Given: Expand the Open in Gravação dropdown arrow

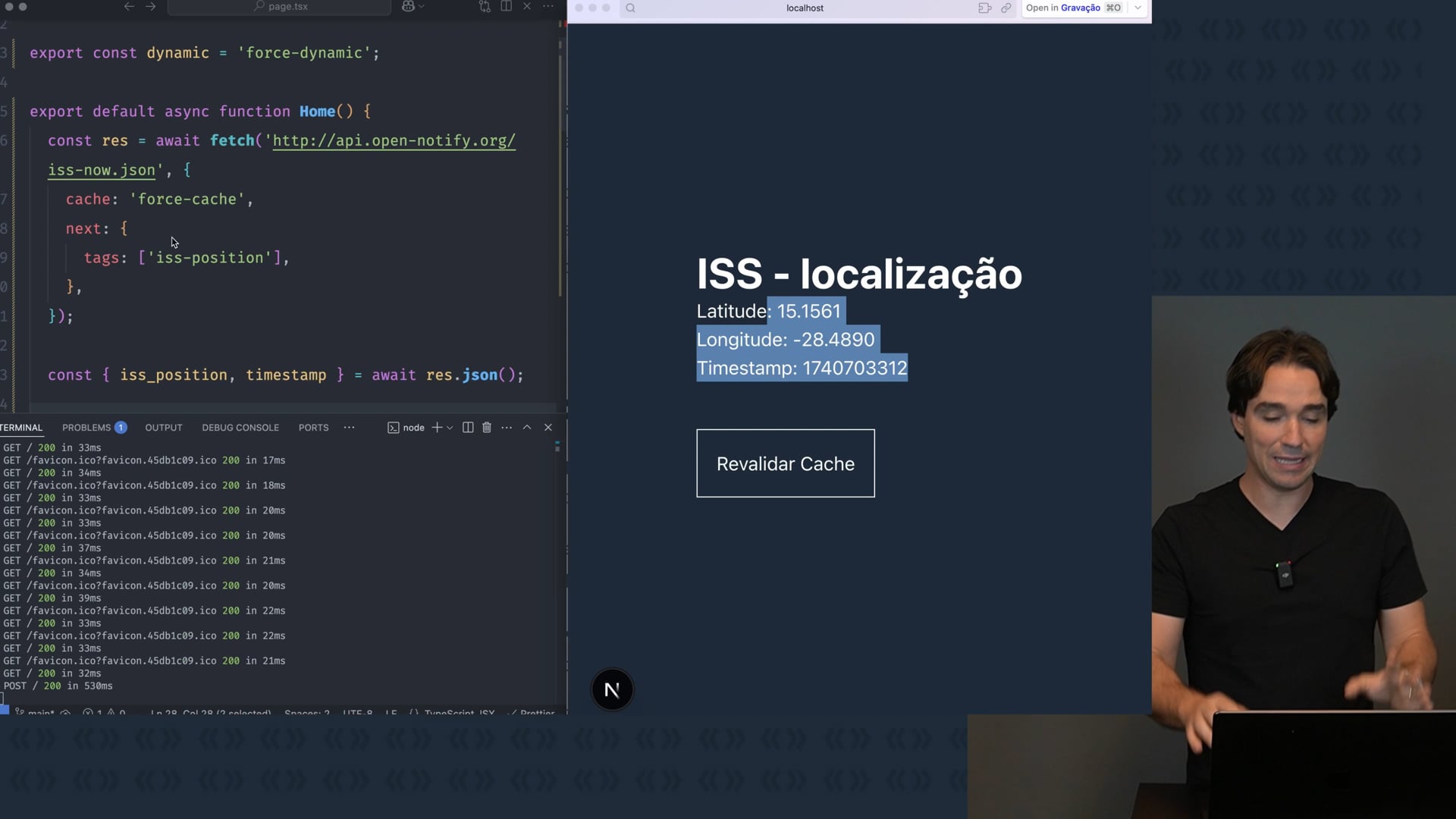Looking at the screenshot, I should click(x=1138, y=8).
